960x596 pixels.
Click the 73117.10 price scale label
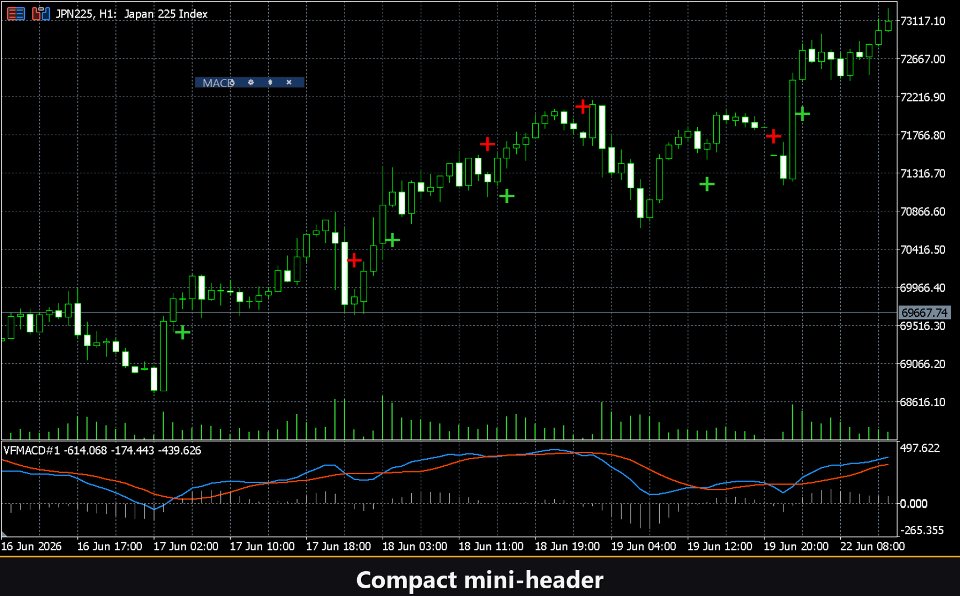pos(923,21)
